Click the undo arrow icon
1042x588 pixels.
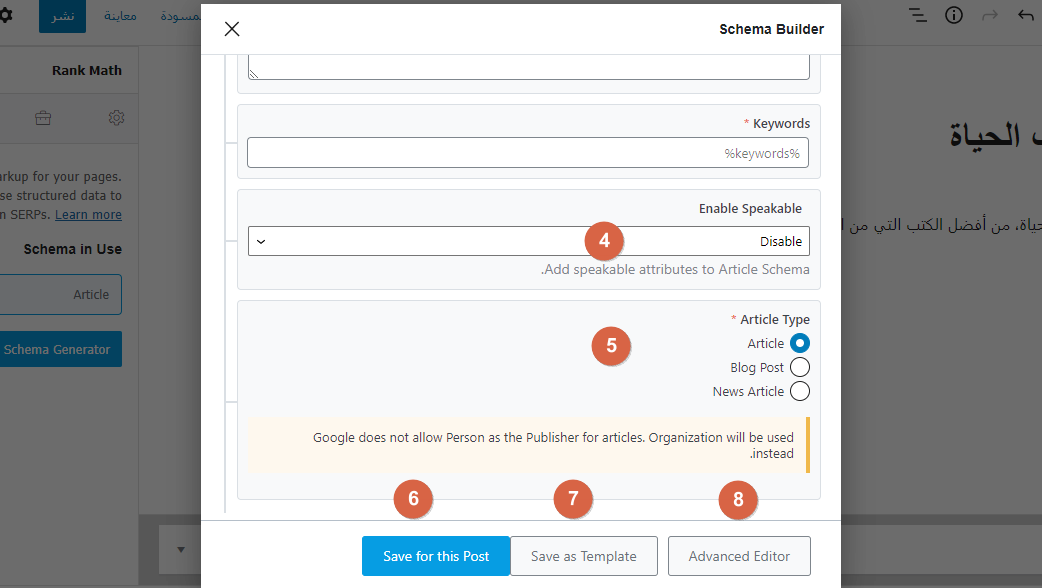click(1025, 16)
